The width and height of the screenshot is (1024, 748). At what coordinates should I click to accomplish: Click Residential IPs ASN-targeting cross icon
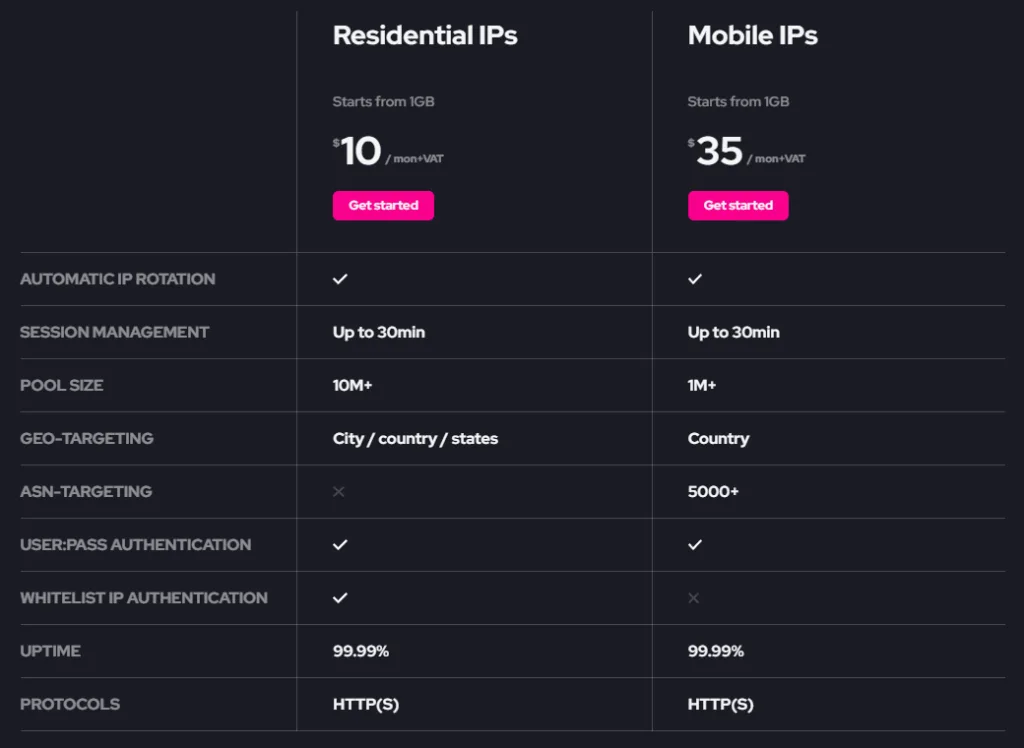pyautogui.click(x=339, y=492)
